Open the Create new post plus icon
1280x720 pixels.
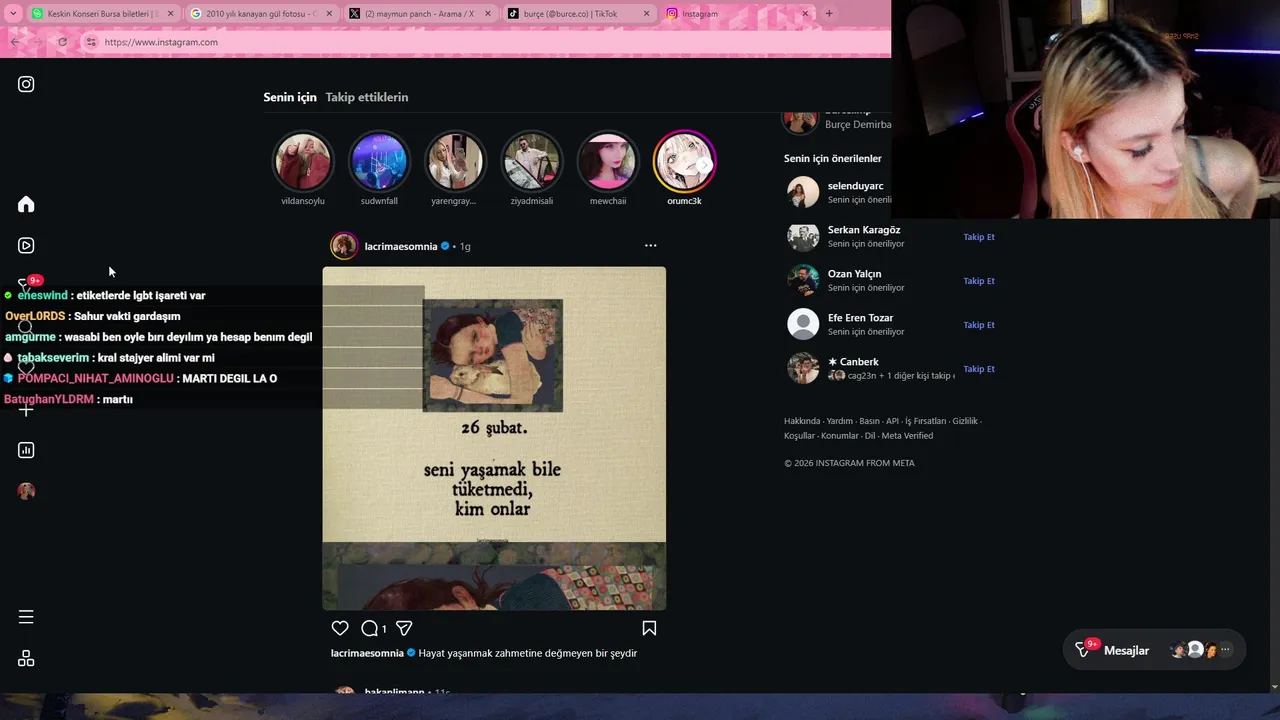click(x=26, y=409)
